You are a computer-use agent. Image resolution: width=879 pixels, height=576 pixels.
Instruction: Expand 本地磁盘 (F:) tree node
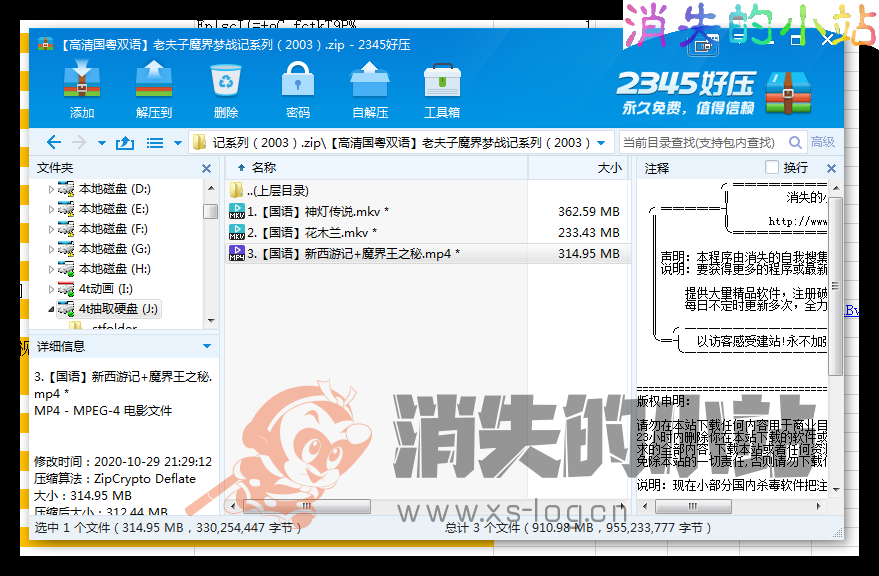click(x=51, y=229)
